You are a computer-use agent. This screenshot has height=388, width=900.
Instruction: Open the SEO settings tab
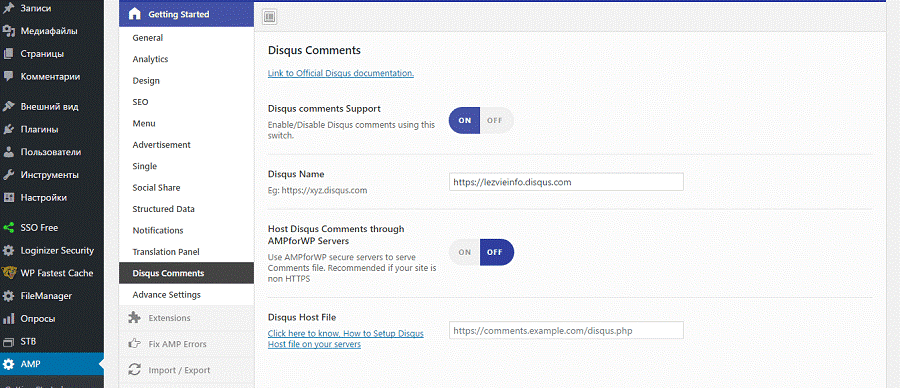187,102
